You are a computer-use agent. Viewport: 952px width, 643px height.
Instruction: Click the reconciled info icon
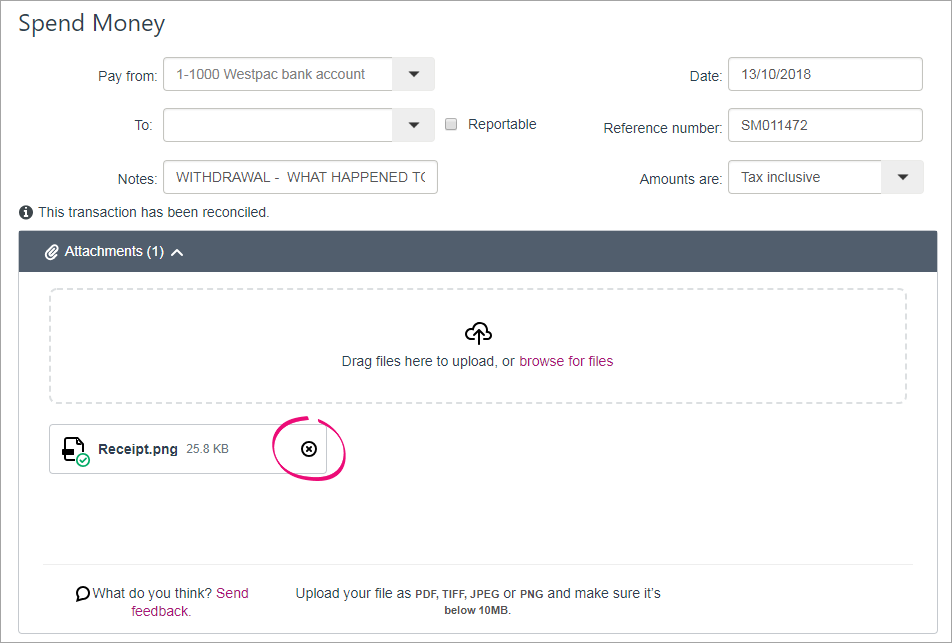26,212
